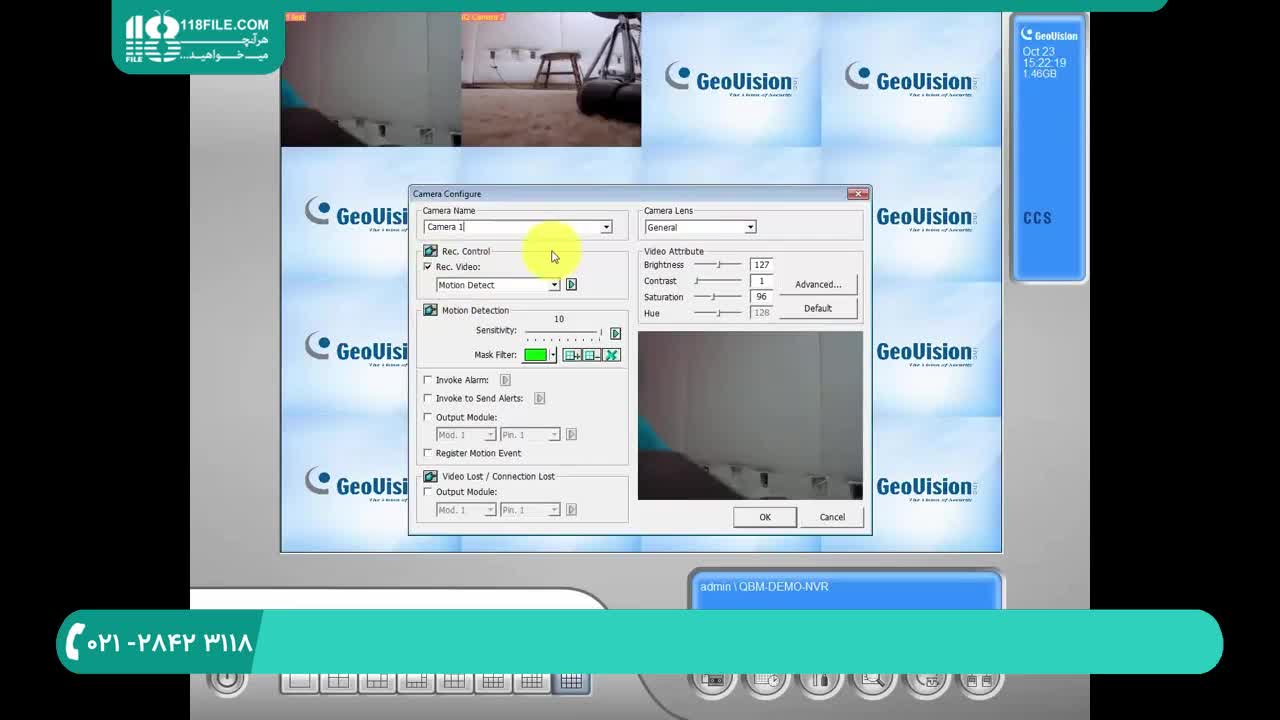The image size is (1280, 720).
Task: Click the Rec. Control section icon
Action: (x=430, y=251)
